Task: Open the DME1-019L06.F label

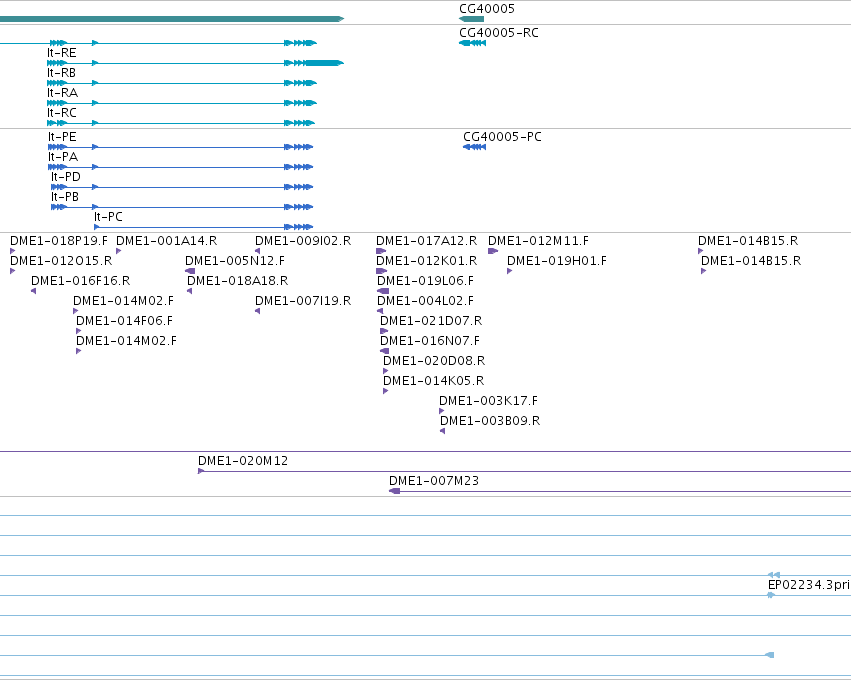Action: pyautogui.click(x=425, y=281)
